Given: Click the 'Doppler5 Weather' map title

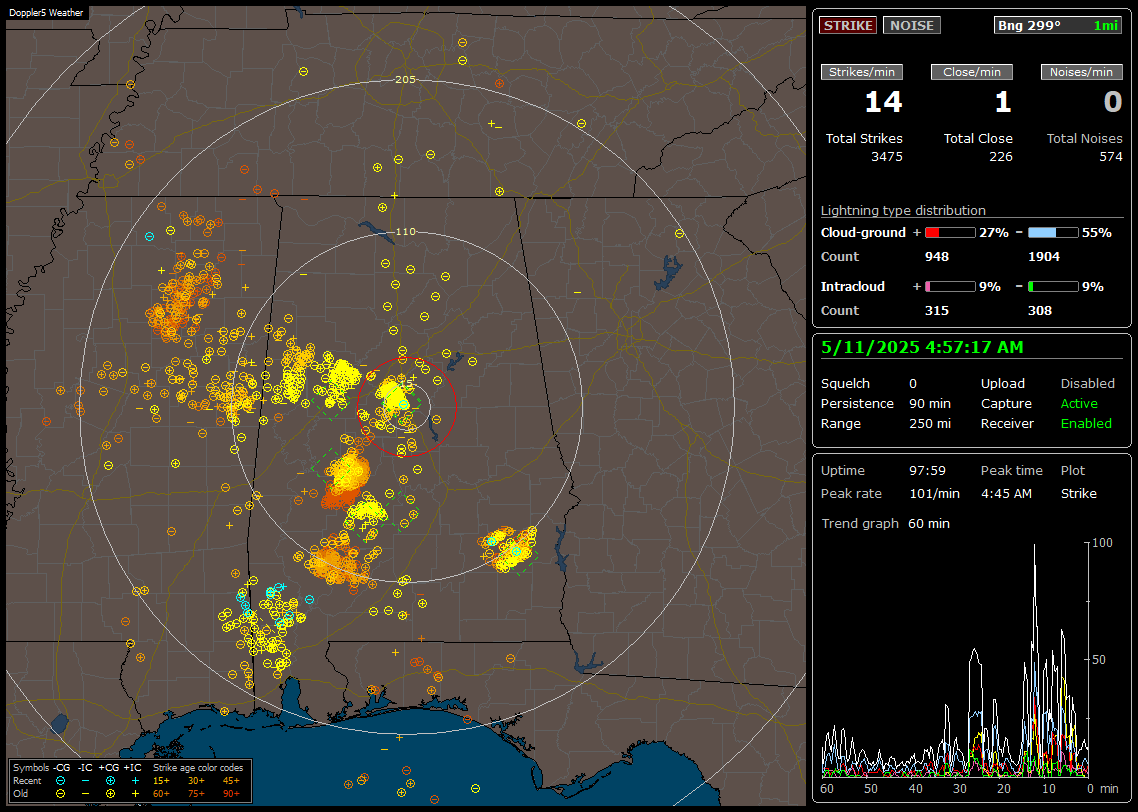Looking at the screenshot, I should pyautogui.click(x=46, y=13).
